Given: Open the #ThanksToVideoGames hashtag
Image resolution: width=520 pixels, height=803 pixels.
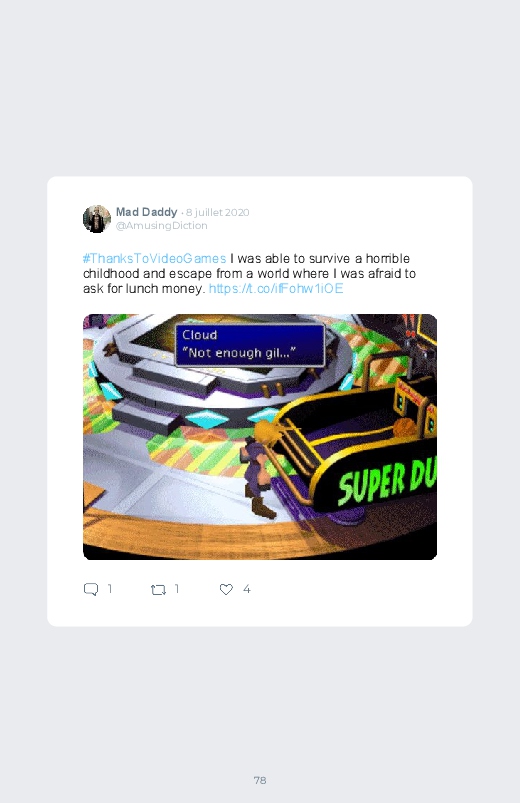Looking at the screenshot, I should (x=154, y=259).
